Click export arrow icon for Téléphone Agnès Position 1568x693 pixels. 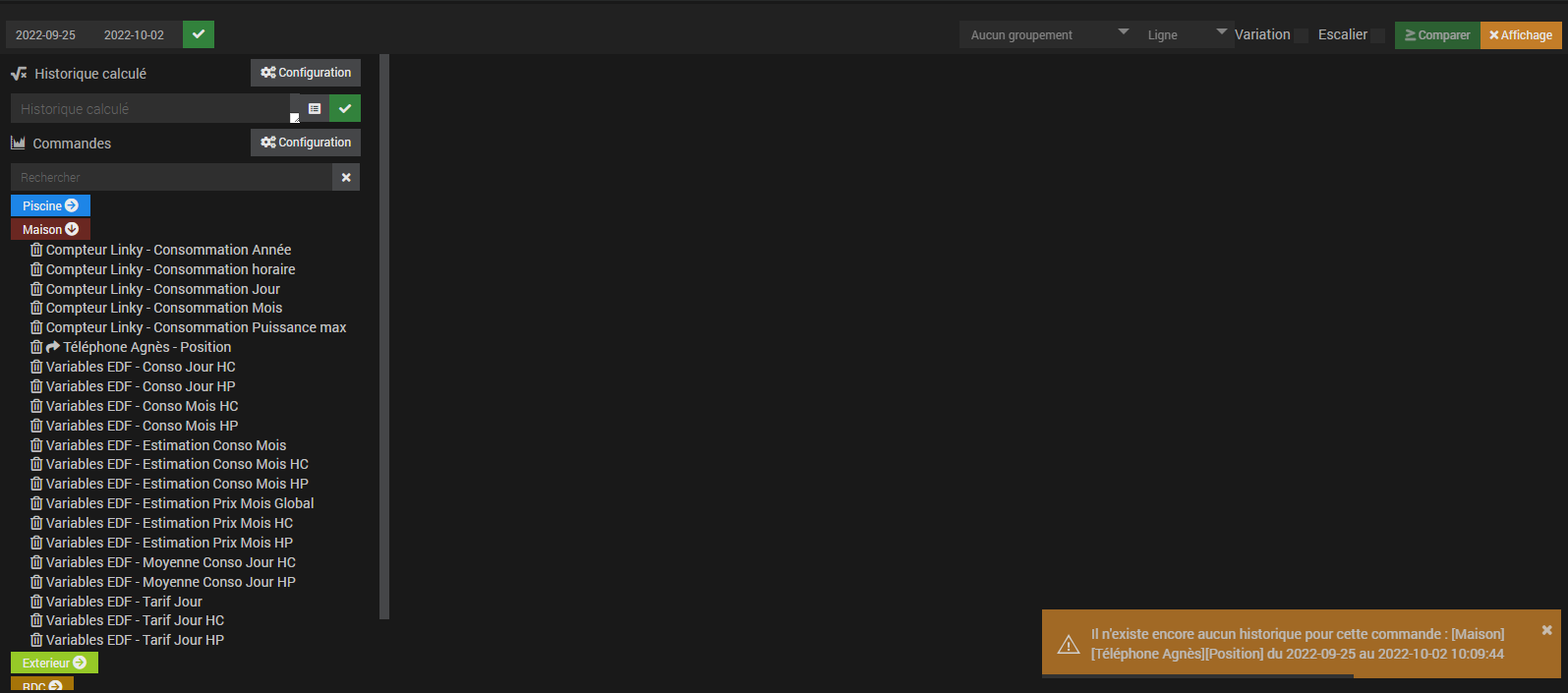pos(53,347)
